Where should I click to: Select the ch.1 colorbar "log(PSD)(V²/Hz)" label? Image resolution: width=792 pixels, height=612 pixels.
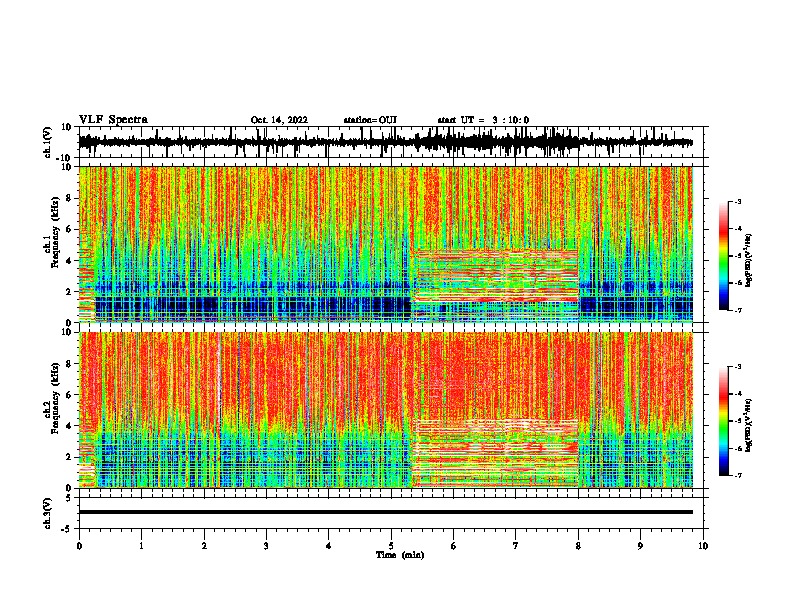pos(749,261)
